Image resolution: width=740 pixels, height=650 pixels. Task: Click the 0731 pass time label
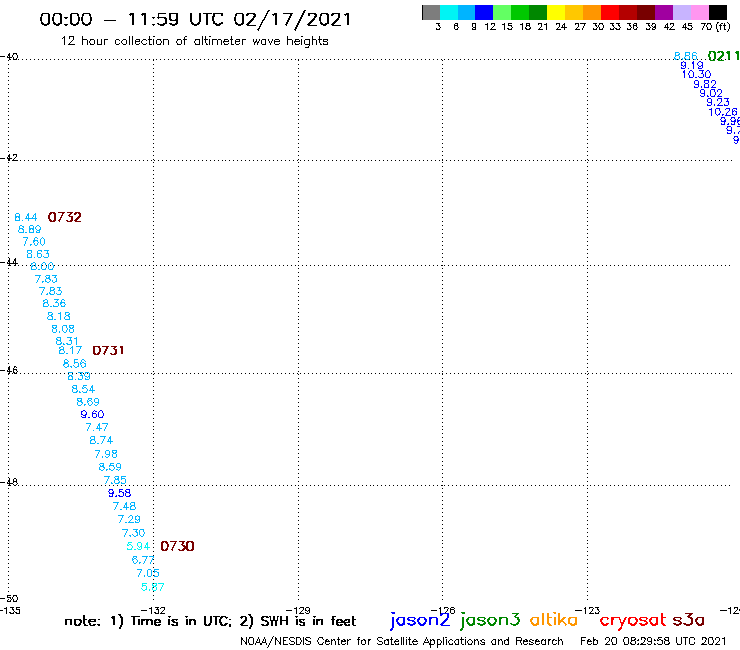[108, 350]
